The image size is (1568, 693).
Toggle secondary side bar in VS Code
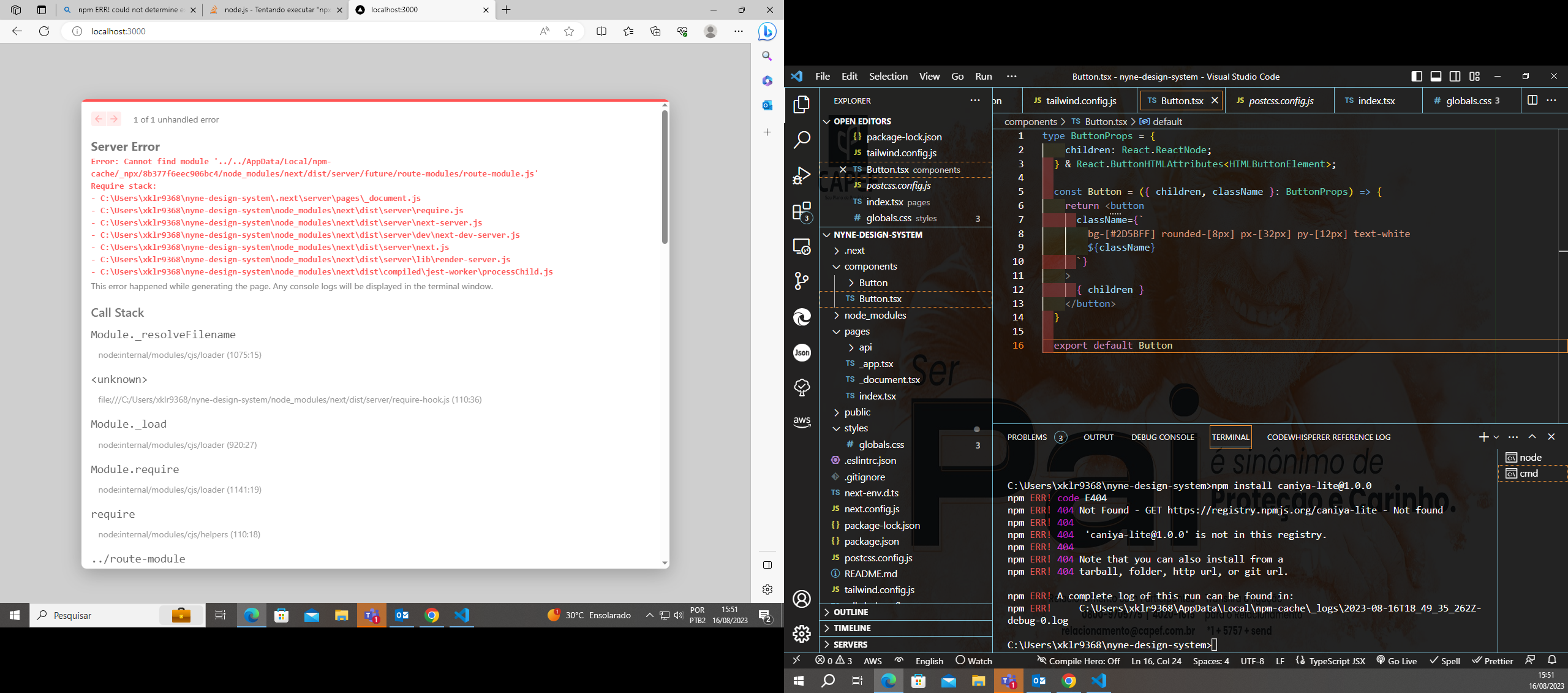[1455, 77]
